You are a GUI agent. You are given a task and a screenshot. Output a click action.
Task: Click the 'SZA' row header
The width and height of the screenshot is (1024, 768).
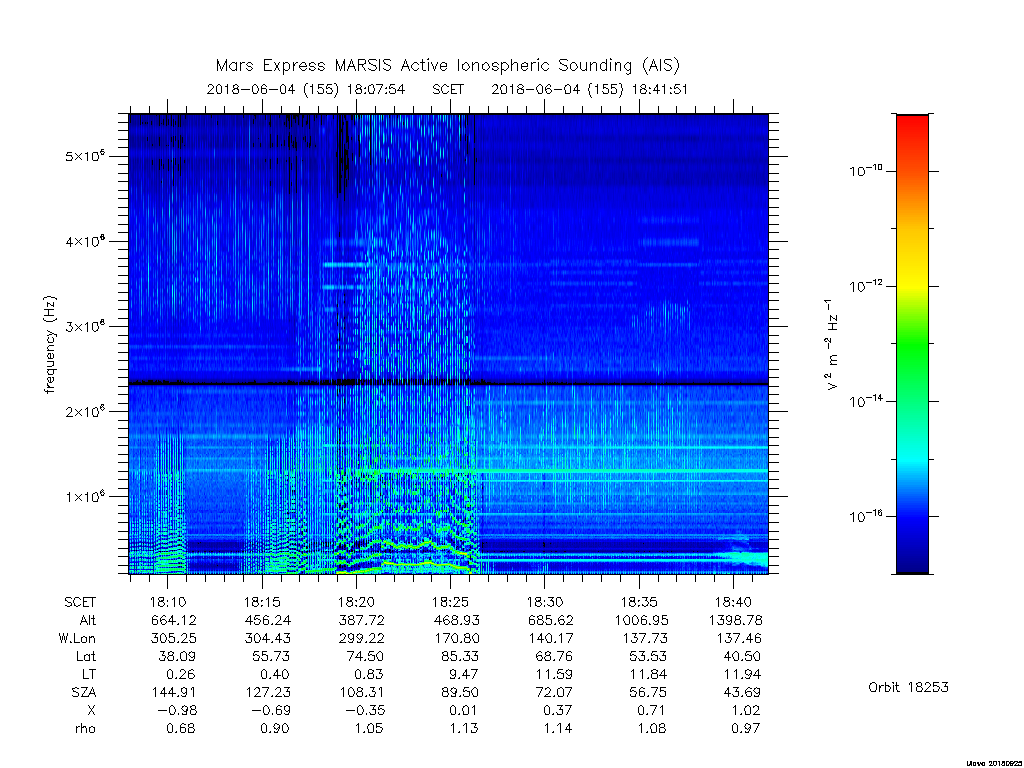click(x=84, y=692)
